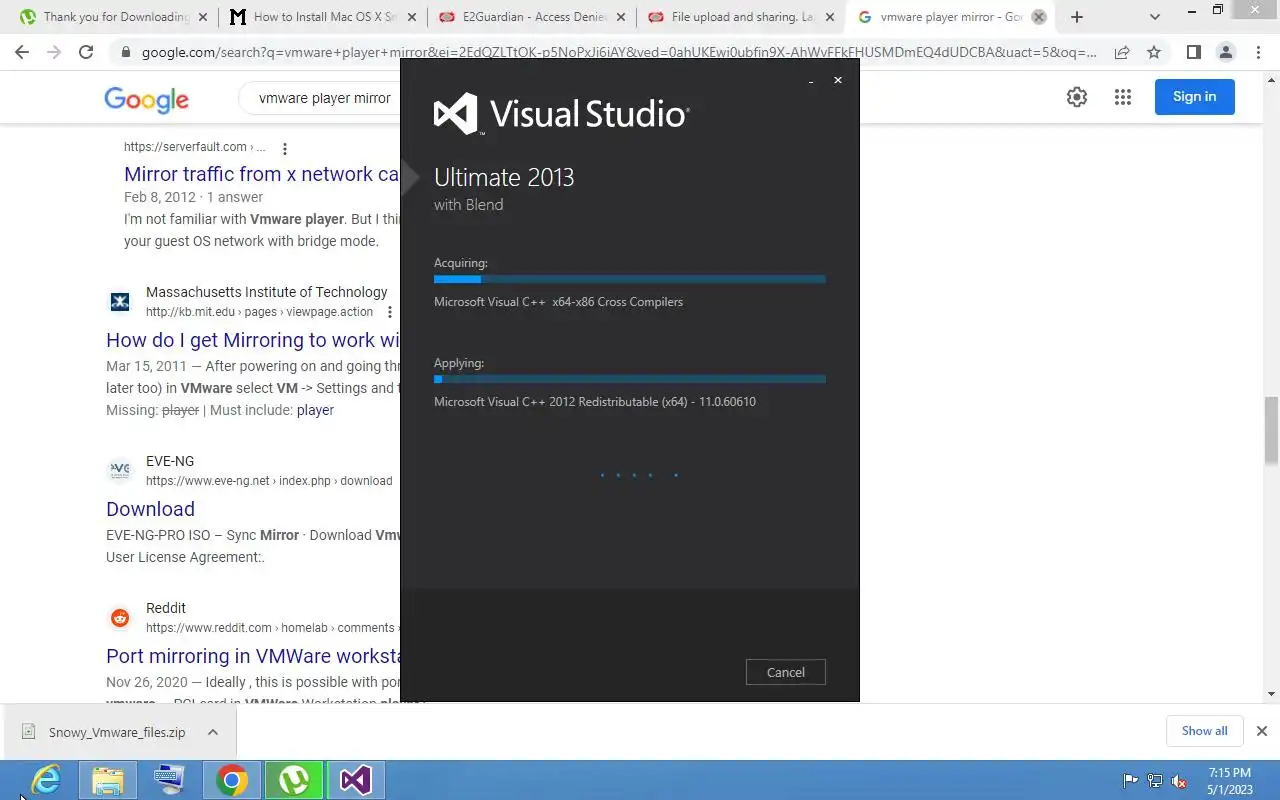This screenshot has width=1280, height=800.
Task: Open Chrome from taskbar
Action: pyautogui.click(x=232, y=780)
